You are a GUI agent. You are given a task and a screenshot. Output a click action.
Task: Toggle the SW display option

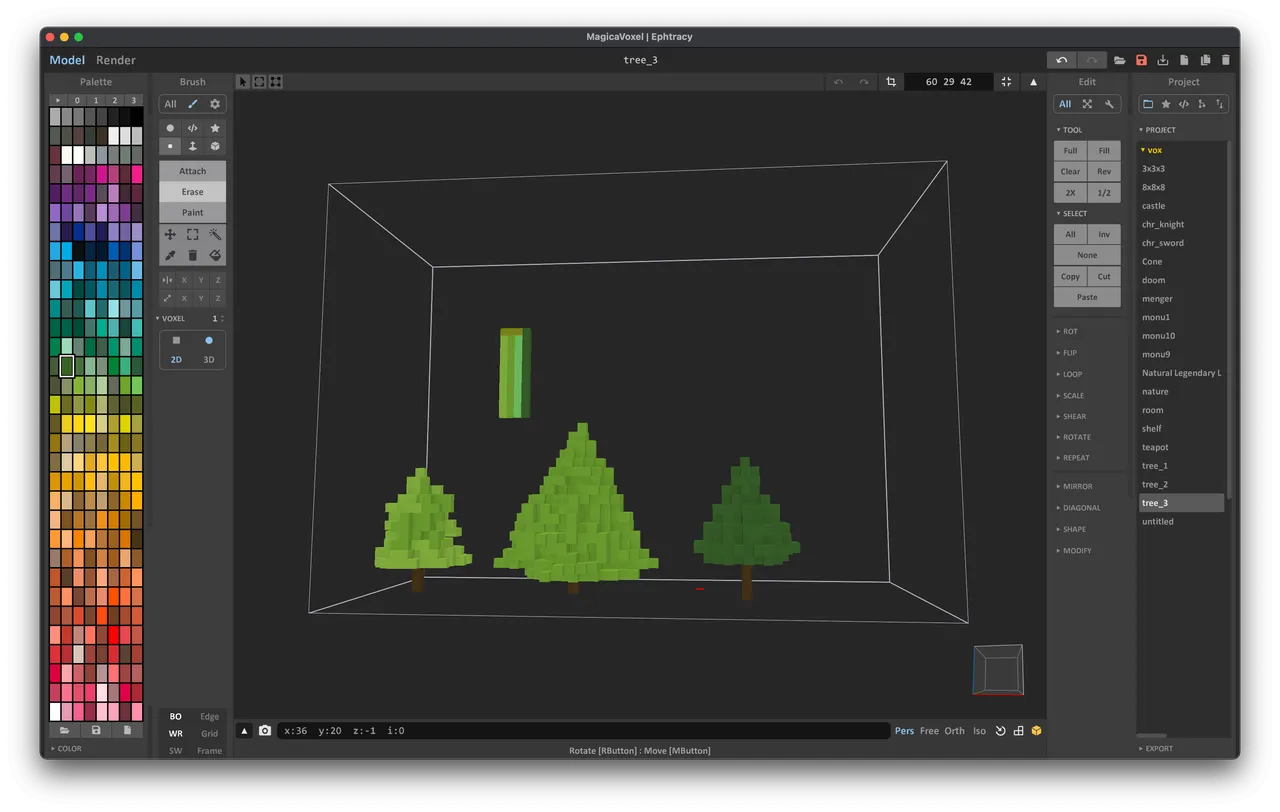pyautogui.click(x=176, y=751)
